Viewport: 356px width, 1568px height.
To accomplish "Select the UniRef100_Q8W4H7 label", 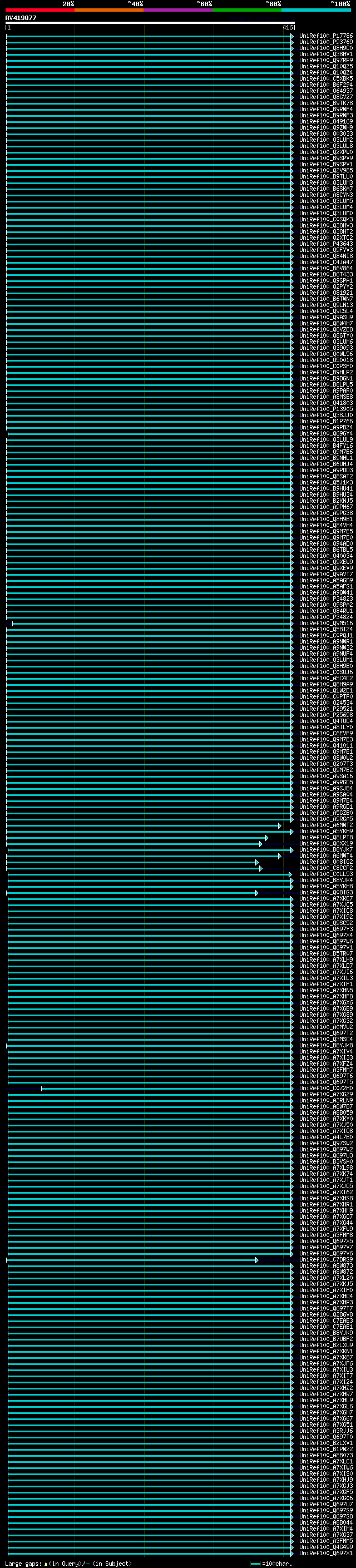I will (326, 323).
